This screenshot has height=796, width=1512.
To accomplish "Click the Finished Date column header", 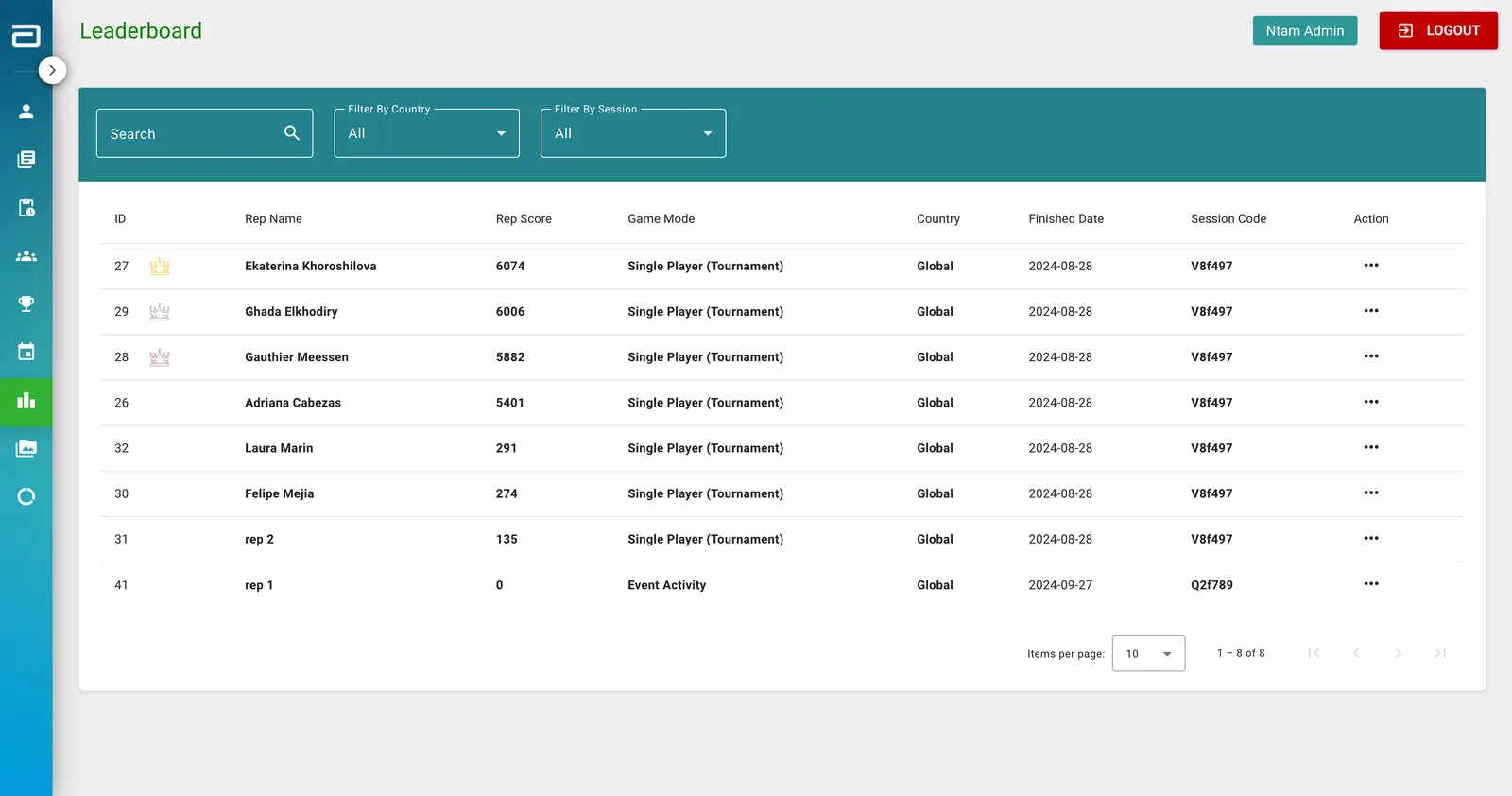I will tap(1066, 218).
